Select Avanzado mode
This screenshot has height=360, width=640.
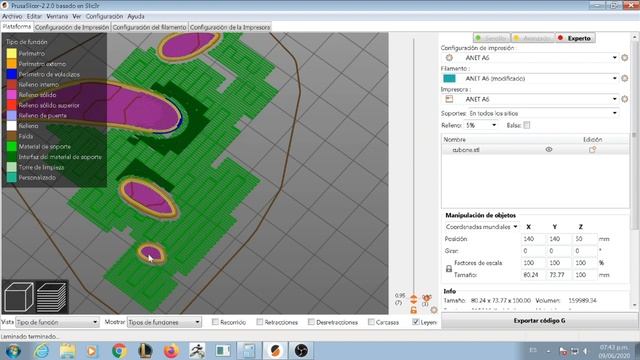[533, 38]
